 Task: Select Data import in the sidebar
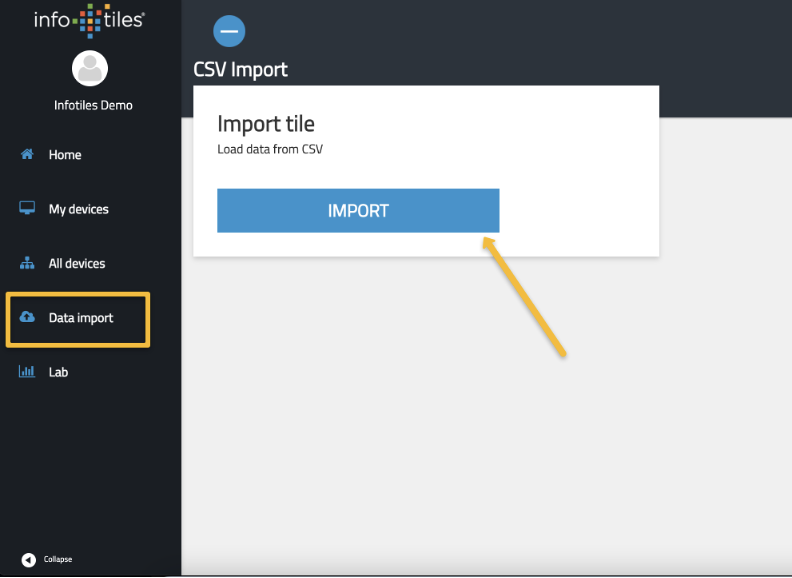click(78, 319)
